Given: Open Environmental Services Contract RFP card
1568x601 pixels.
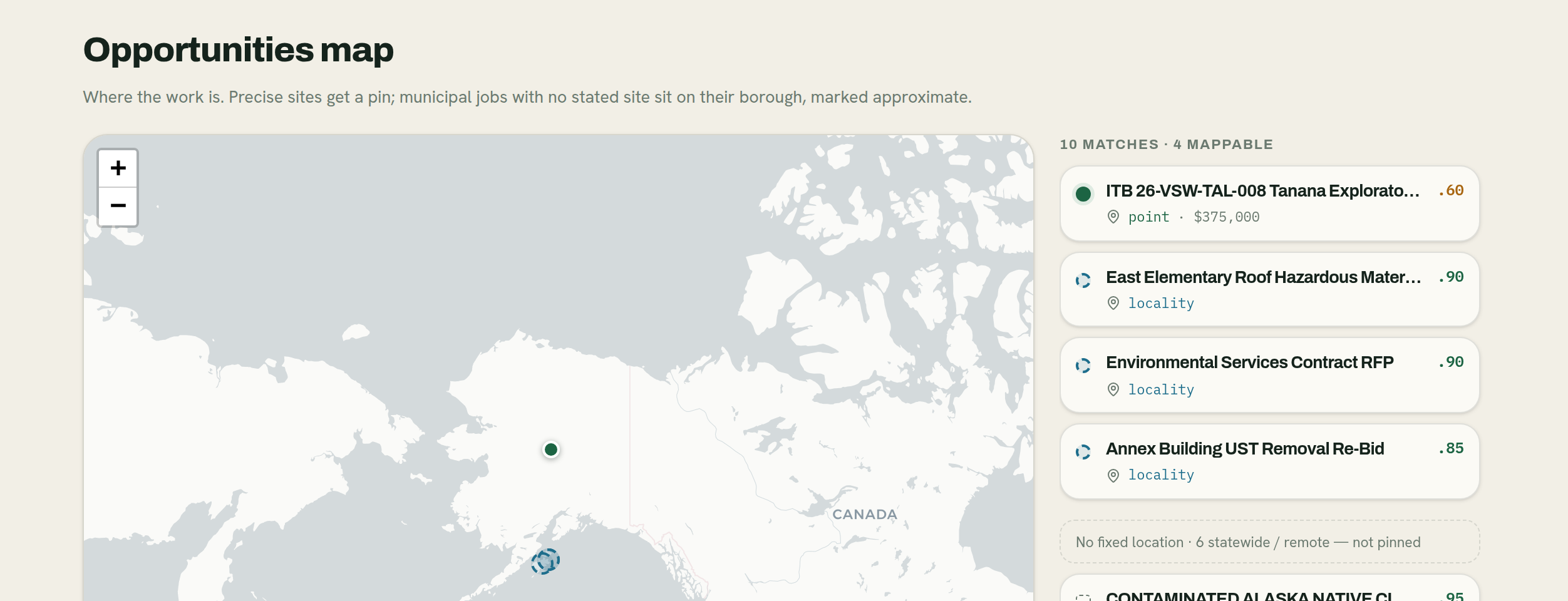Looking at the screenshot, I should (x=1269, y=375).
